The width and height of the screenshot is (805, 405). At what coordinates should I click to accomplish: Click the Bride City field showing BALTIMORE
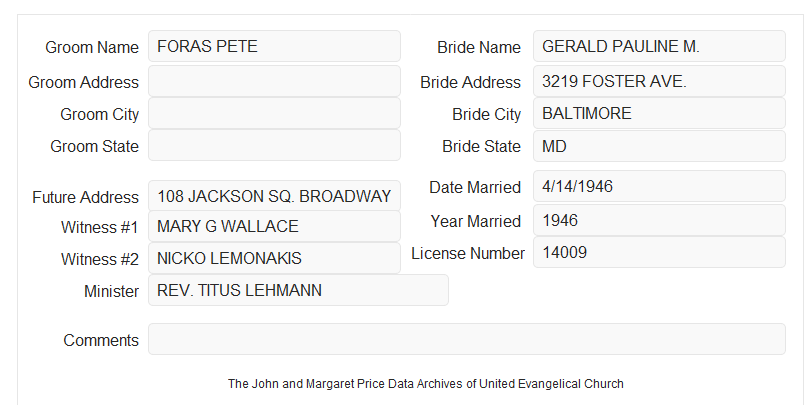tap(659, 113)
